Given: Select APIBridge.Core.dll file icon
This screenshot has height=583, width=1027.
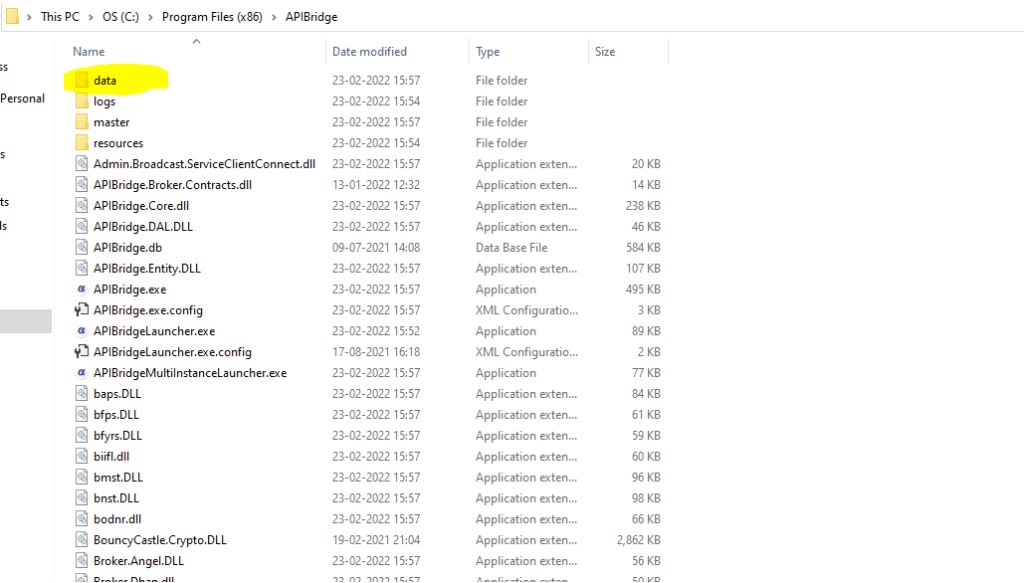Looking at the screenshot, I should (x=81, y=206).
